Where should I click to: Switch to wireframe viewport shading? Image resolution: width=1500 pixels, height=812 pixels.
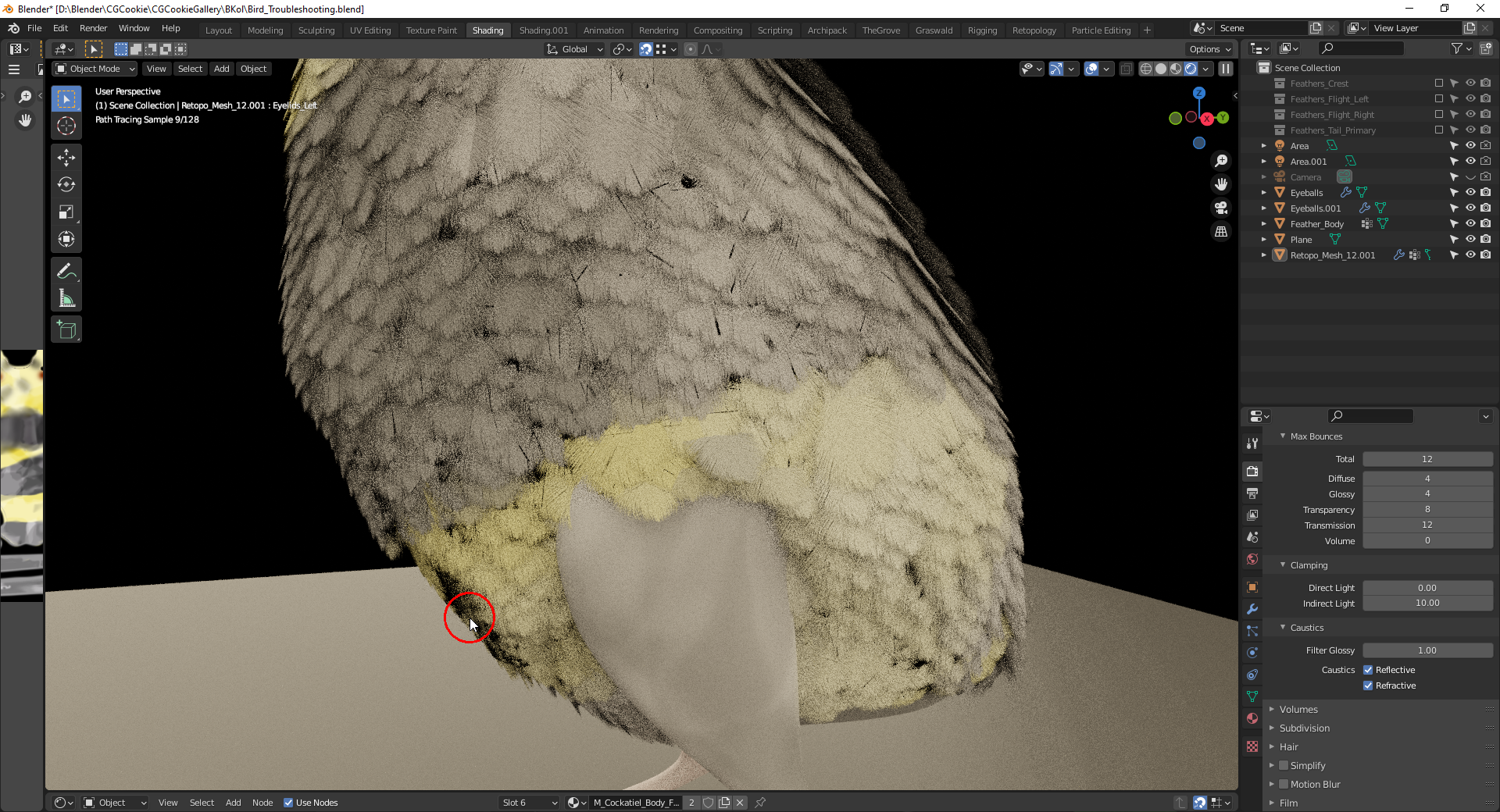point(1146,69)
